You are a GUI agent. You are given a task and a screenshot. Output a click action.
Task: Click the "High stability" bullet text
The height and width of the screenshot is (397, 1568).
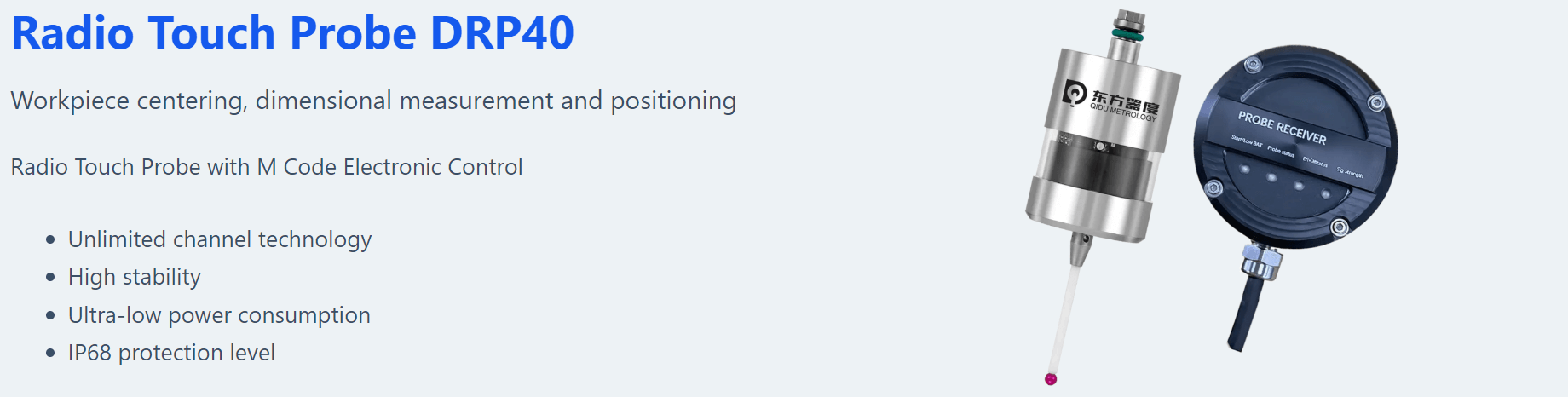point(135,277)
